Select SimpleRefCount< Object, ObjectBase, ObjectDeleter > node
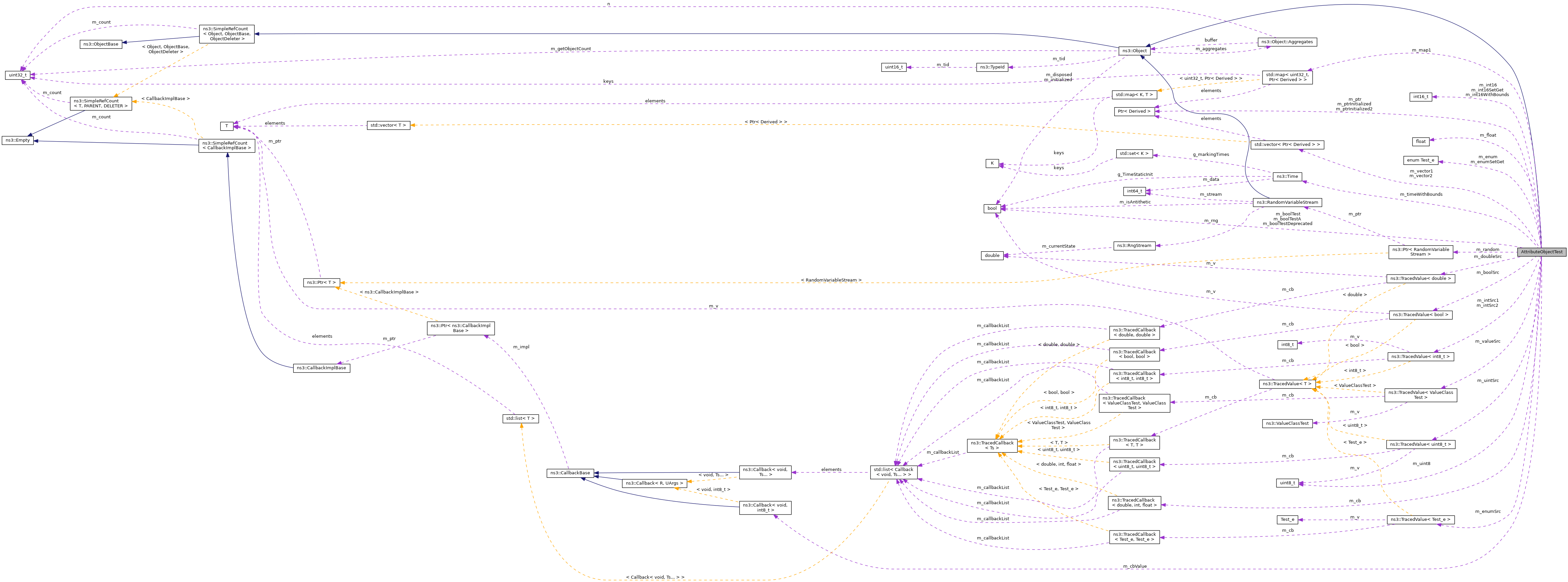 coord(227,34)
